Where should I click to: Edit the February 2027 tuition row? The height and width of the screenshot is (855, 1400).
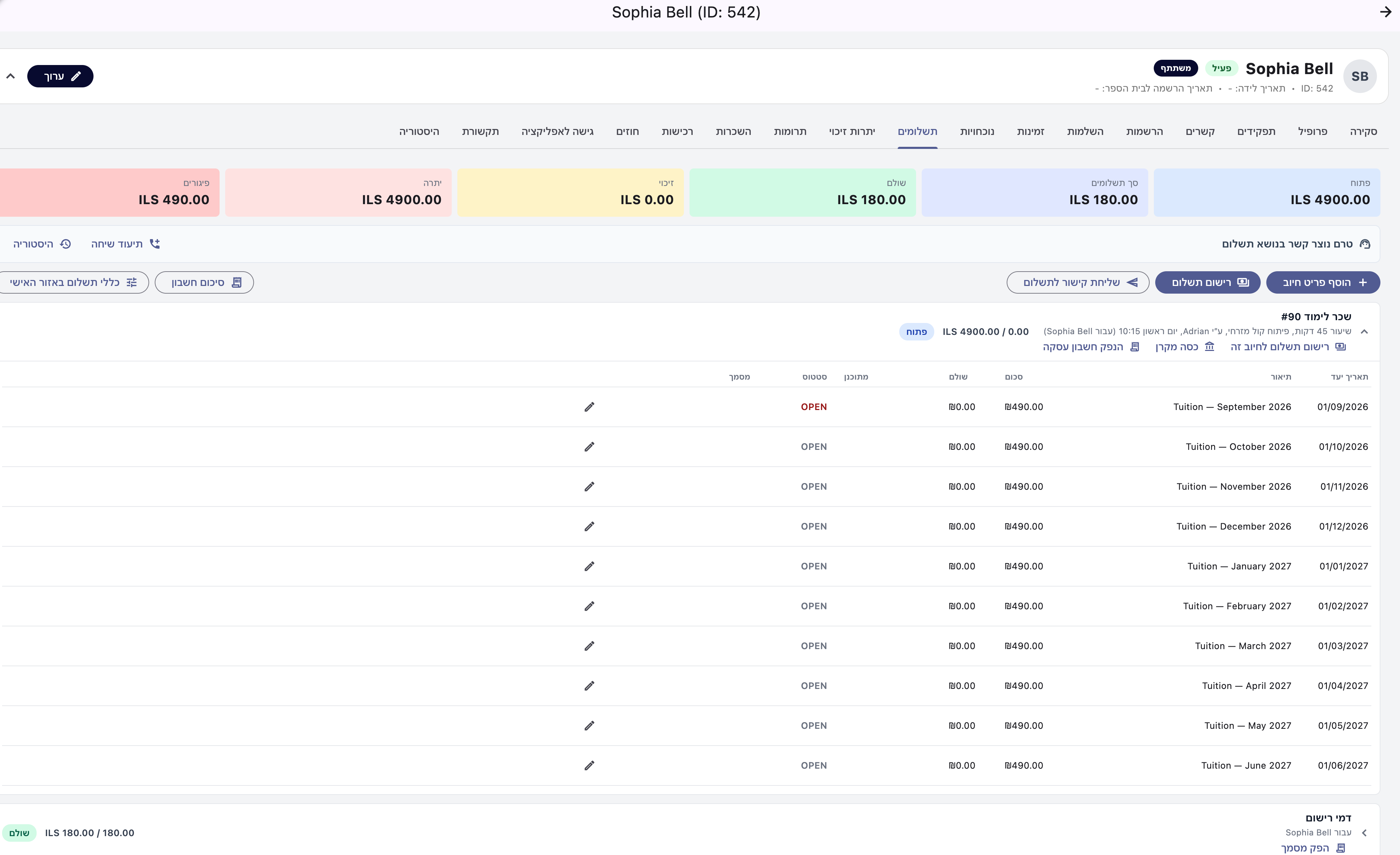589,606
